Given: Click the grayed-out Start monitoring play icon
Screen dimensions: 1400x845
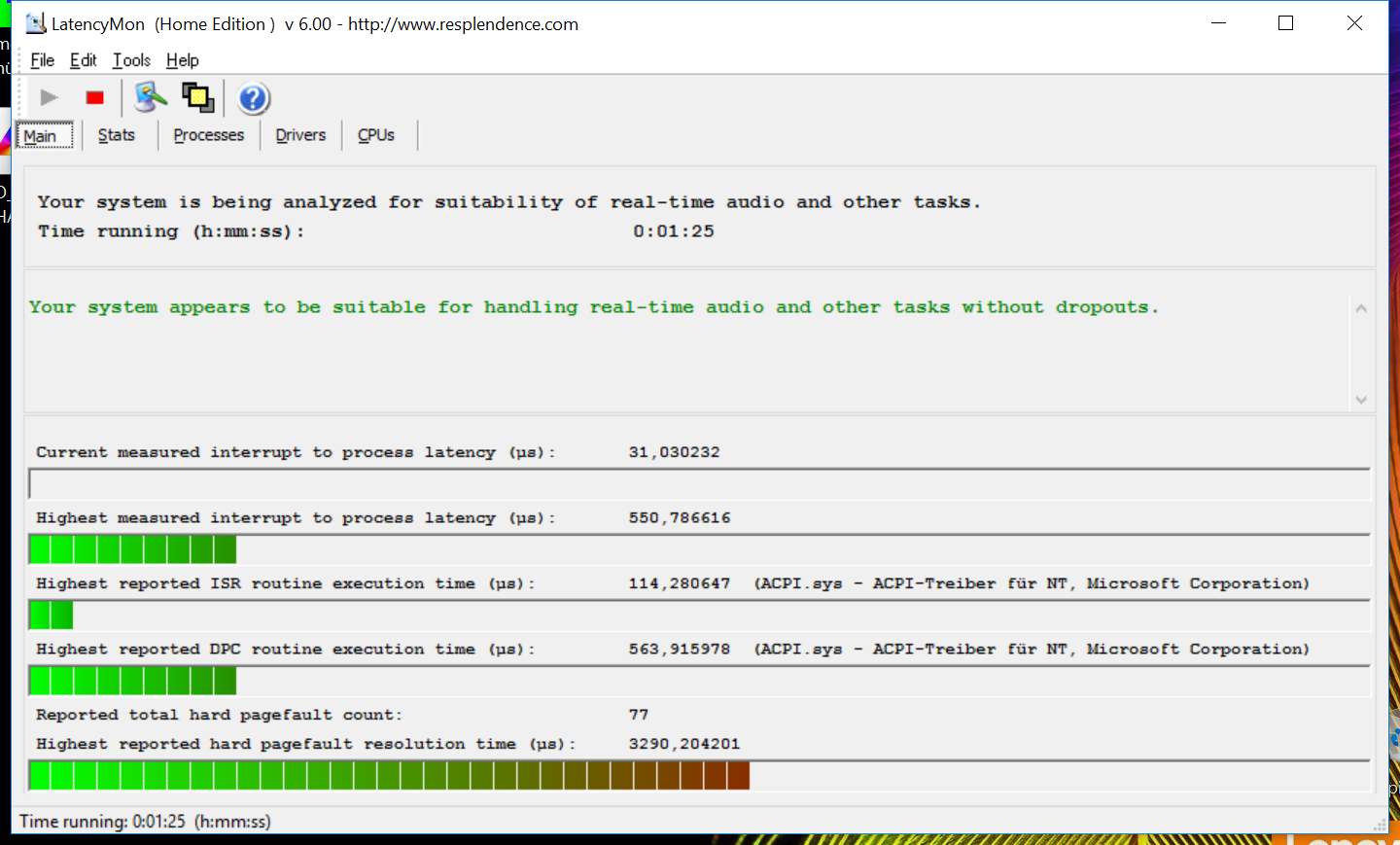Looking at the screenshot, I should (x=49, y=97).
